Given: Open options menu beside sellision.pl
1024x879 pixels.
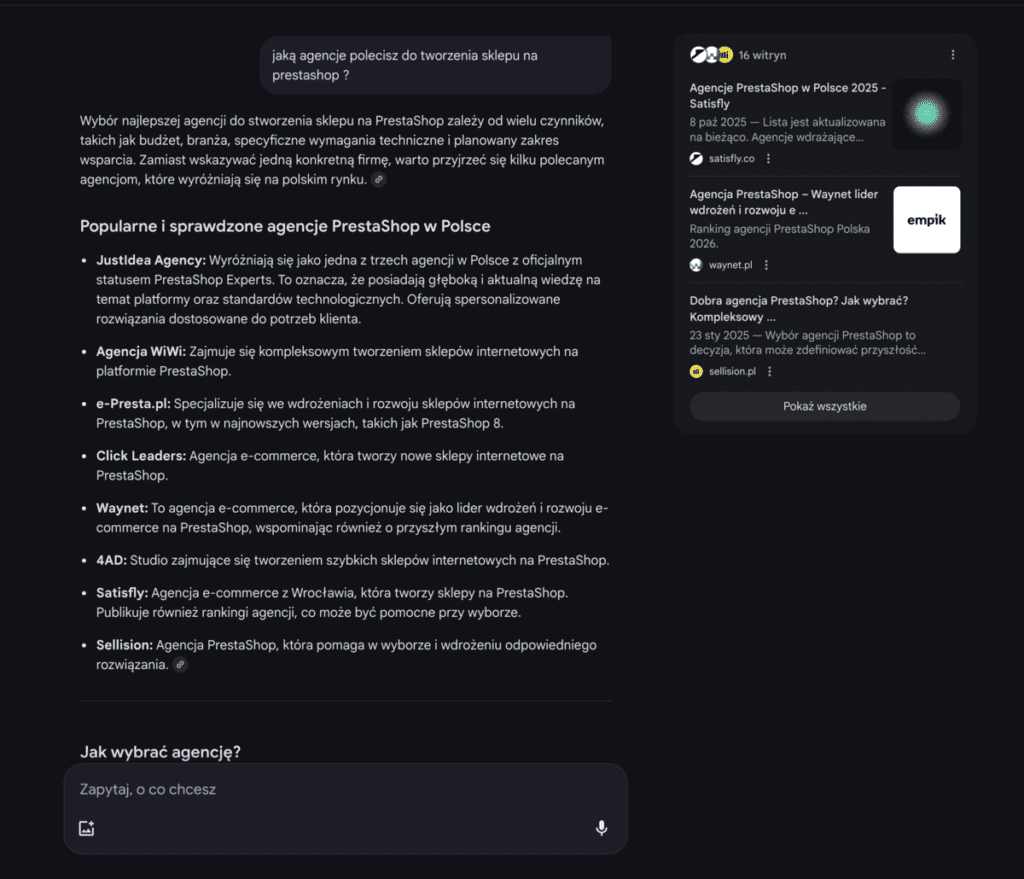Looking at the screenshot, I should click(x=770, y=372).
